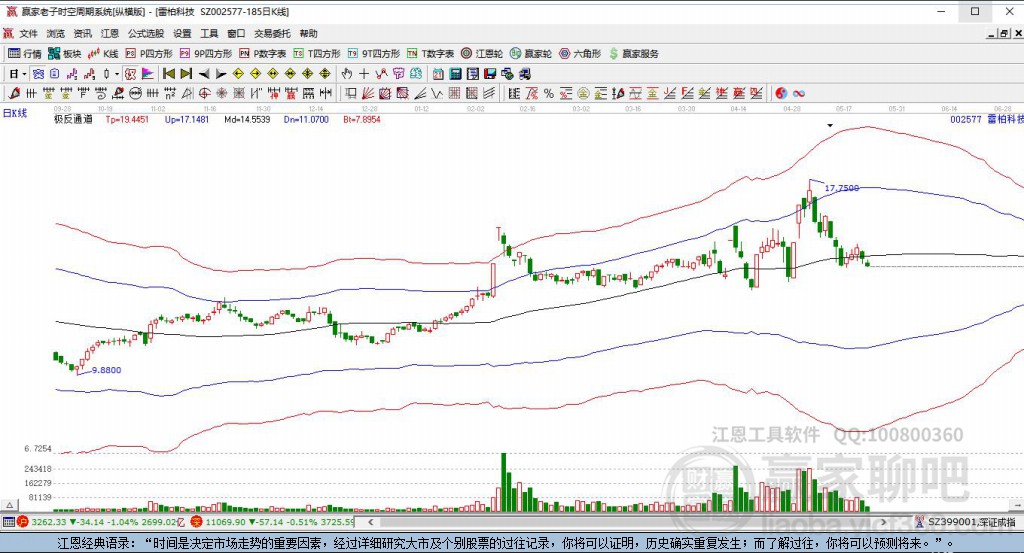Click the 极反通道 indicator name

[72, 119]
